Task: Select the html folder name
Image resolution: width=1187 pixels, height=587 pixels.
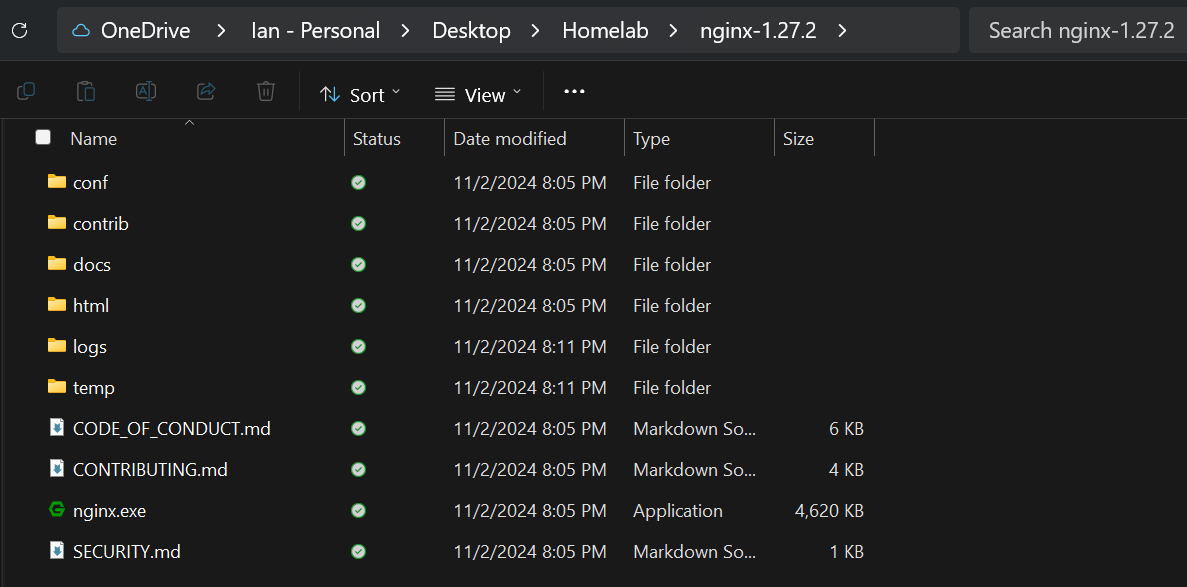Action: click(x=91, y=305)
